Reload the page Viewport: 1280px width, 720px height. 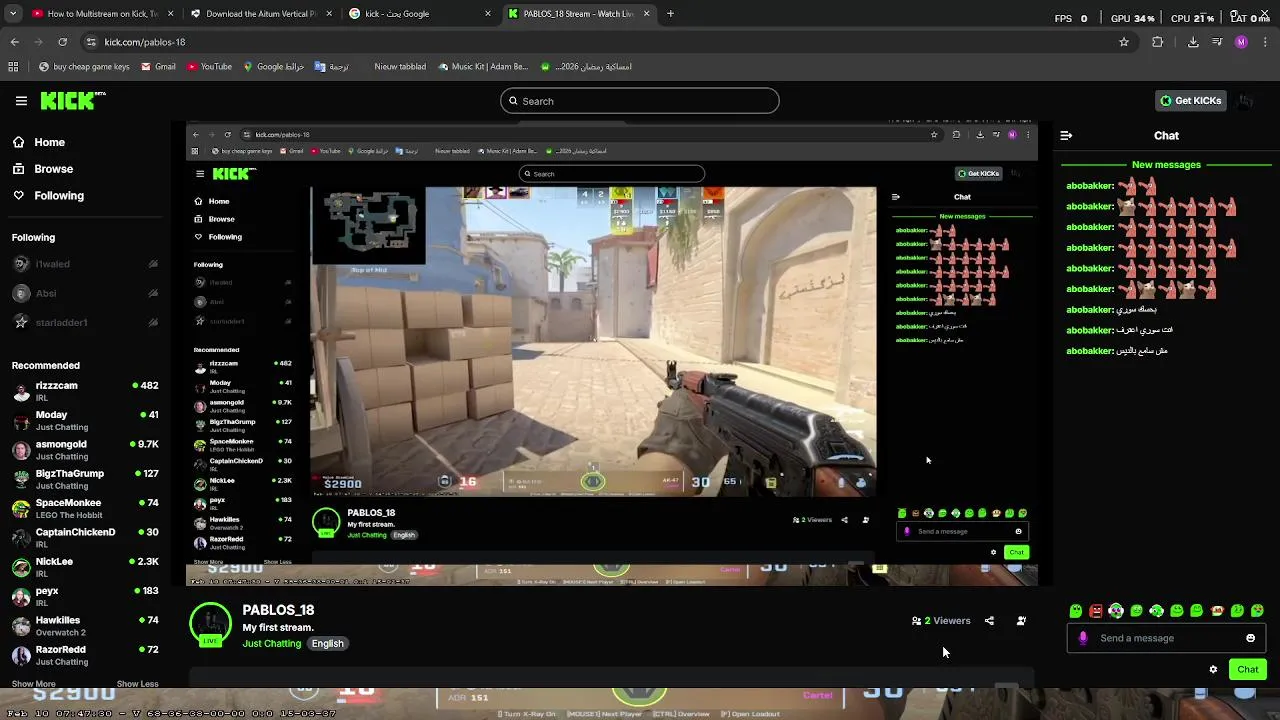tap(62, 42)
